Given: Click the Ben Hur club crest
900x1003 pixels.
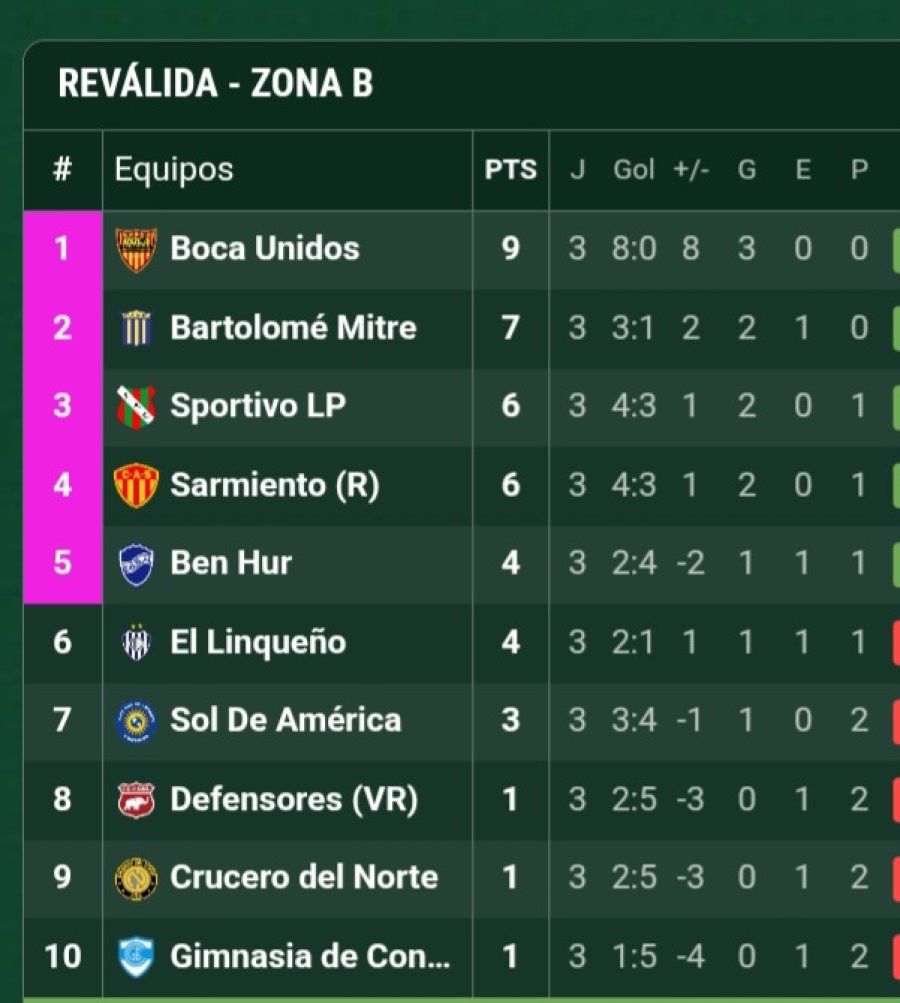Looking at the screenshot, I should pos(136,563).
